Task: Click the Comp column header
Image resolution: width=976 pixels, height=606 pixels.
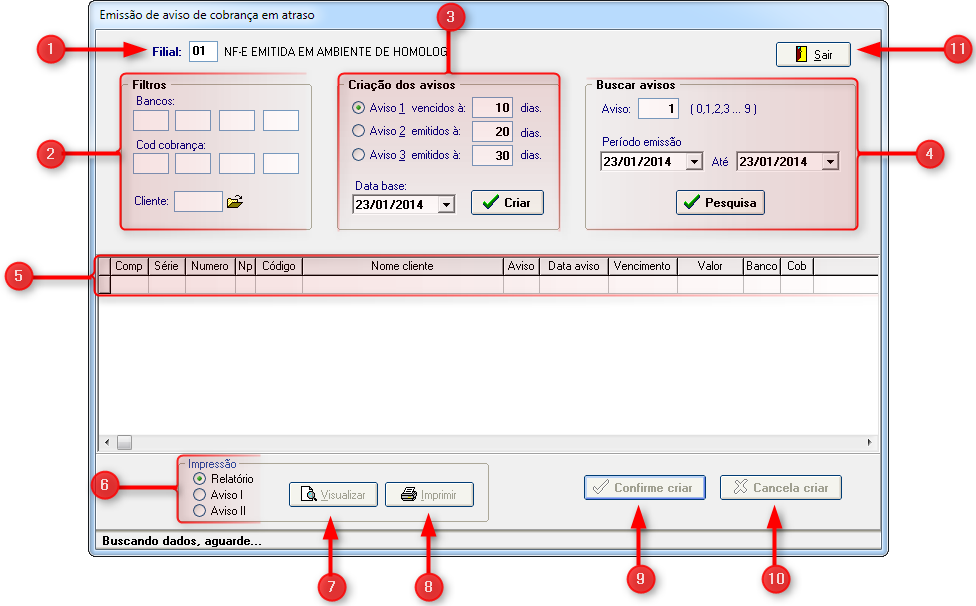Action: [129, 266]
